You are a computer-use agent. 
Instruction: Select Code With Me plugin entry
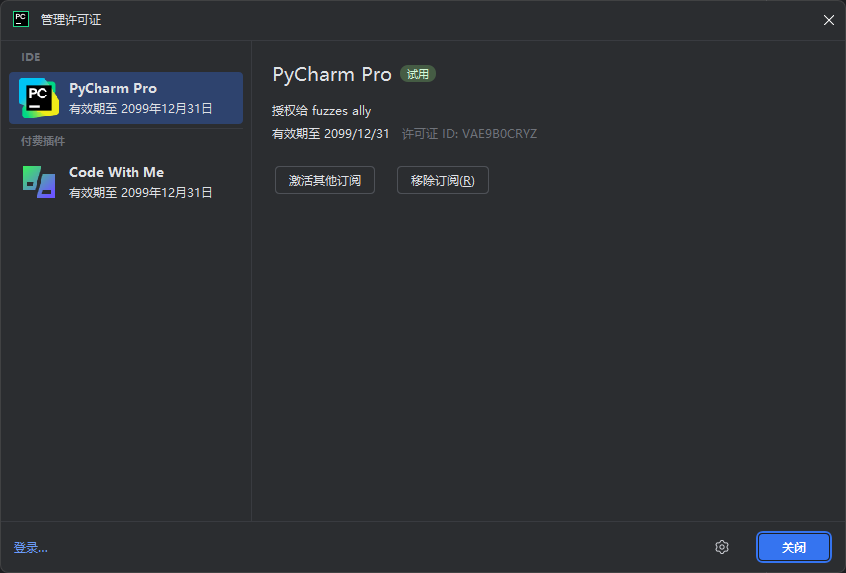(x=126, y=182)
